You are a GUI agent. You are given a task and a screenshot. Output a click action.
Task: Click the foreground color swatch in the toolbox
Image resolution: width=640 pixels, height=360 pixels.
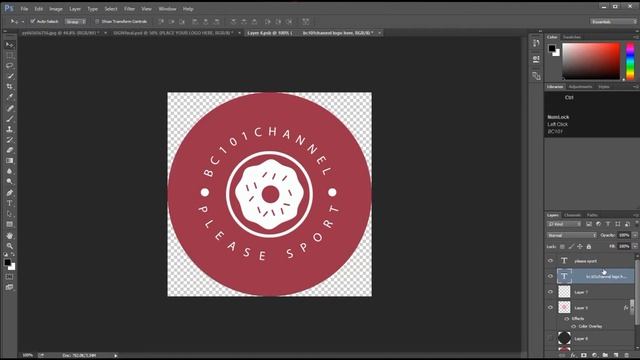pos(8,263)
